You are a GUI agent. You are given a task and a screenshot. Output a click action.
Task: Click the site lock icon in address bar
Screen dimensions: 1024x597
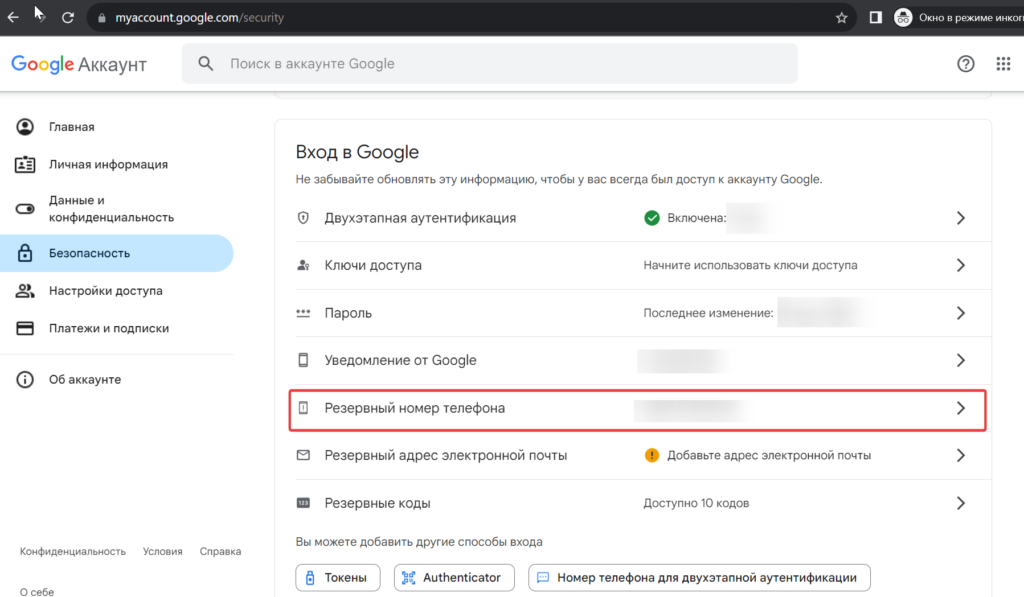tap(102, 18)
